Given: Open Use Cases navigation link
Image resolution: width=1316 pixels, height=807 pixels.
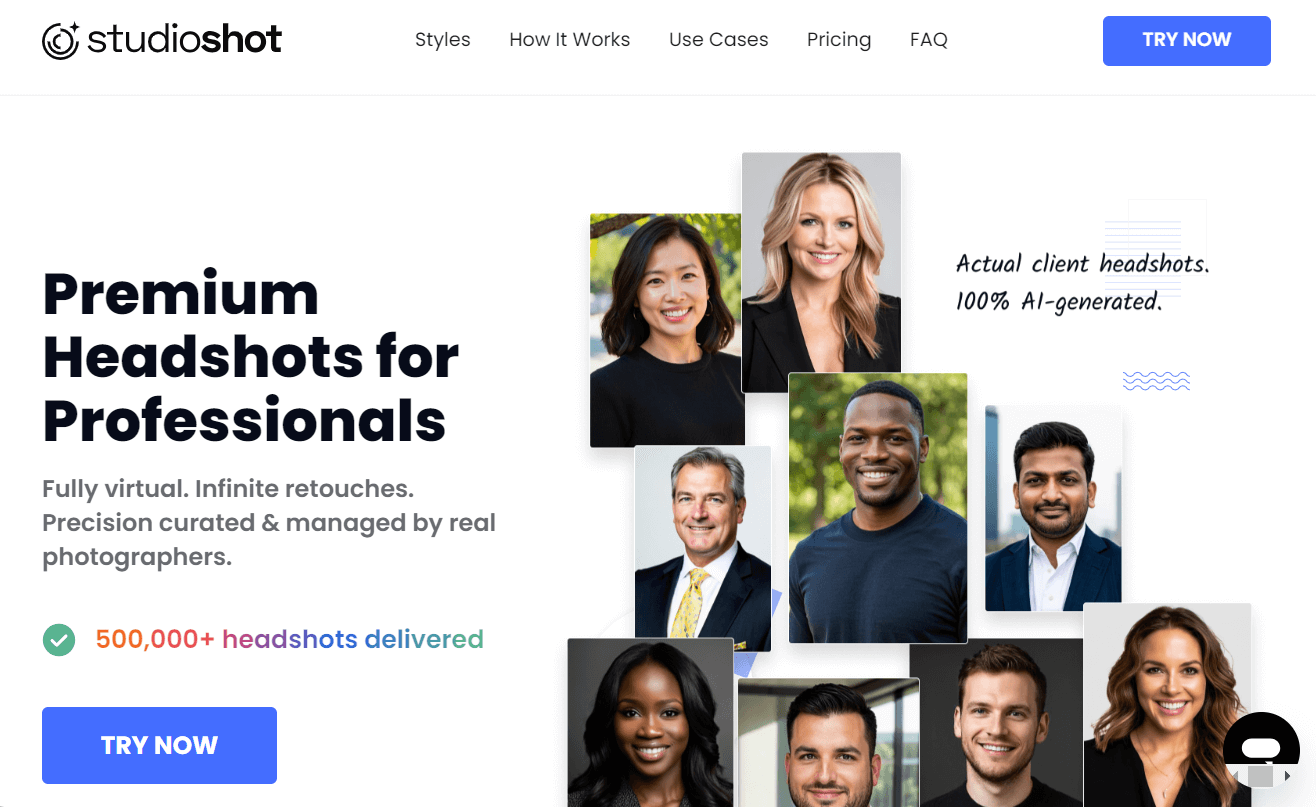Looking at the screenshot, I should (x=719, y=40).
